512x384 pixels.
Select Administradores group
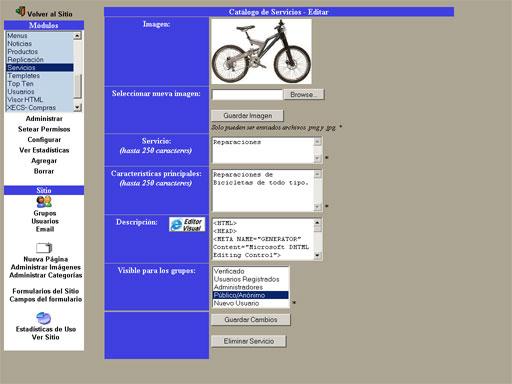tap(251, 287)
